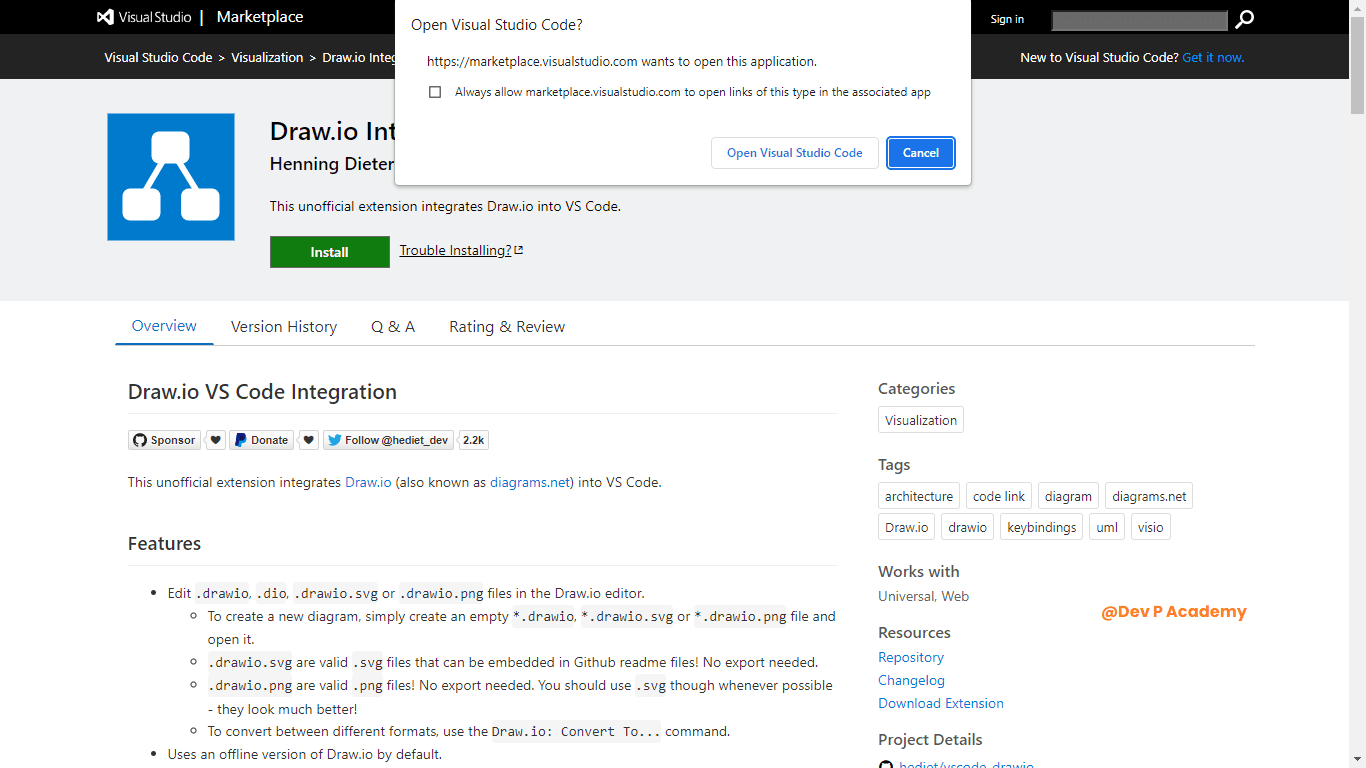Click the external link icon beside Trouble Installing
This screenshot has height=768, width=1366.
tap(519, 250)
